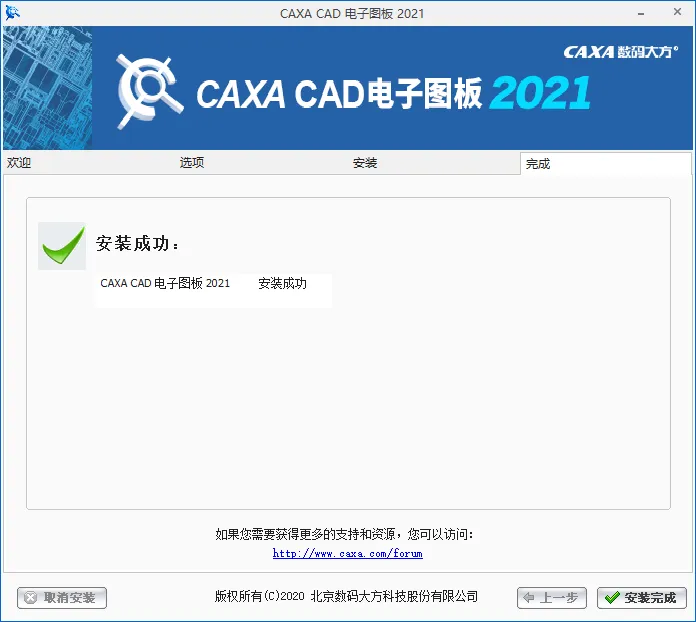Click the circuit board banner image
This screenshot has width=696, height=622.
(x=47, y=88)
